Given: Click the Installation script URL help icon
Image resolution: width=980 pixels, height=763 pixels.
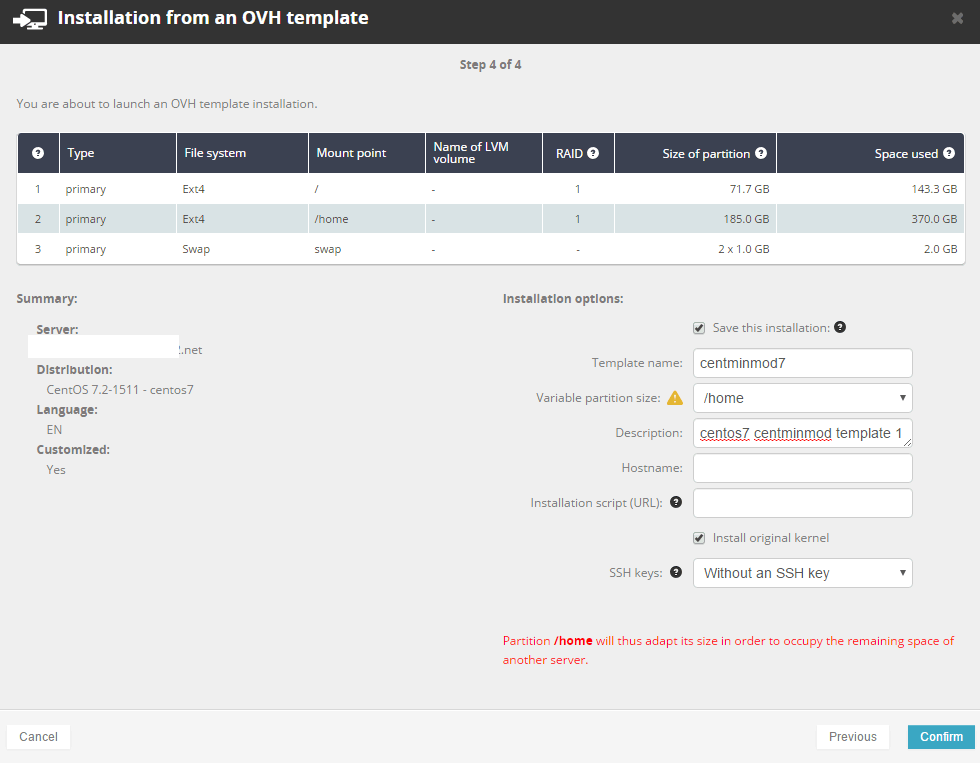Looking at the screenshot, I should [676, 502].
